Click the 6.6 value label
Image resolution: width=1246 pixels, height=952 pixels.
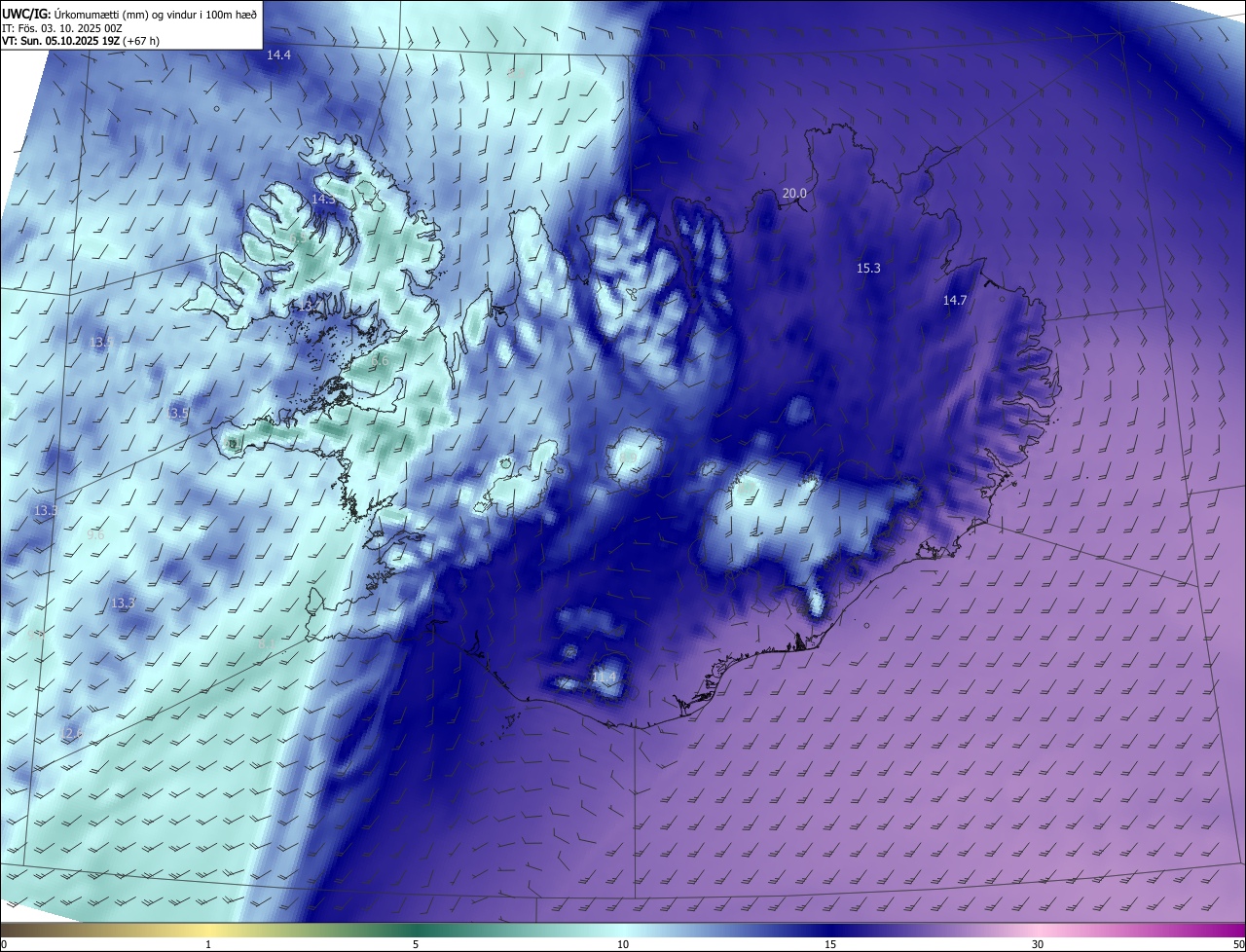[x=380, y=361]
